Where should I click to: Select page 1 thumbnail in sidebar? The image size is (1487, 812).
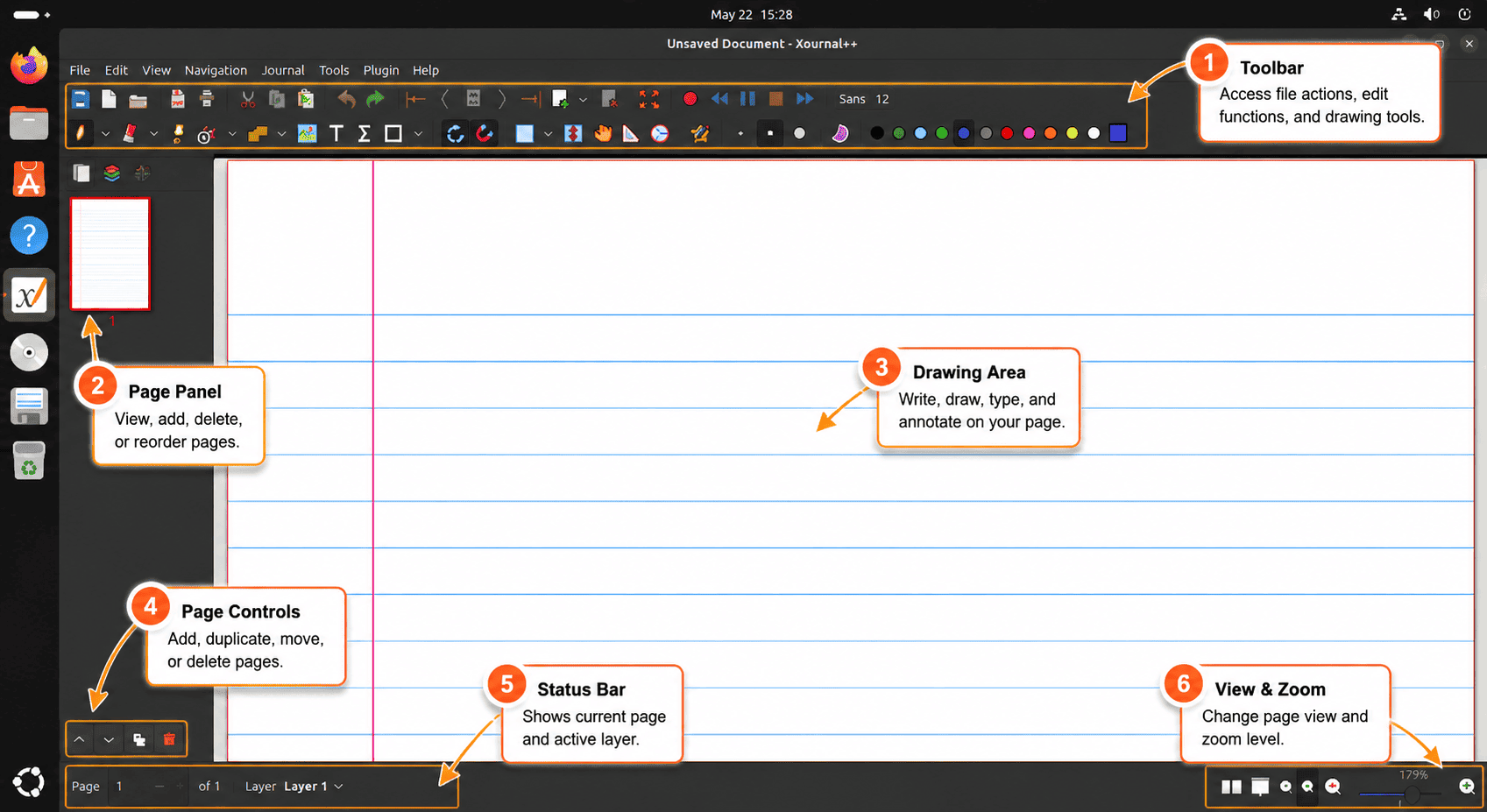click(110, 254)
